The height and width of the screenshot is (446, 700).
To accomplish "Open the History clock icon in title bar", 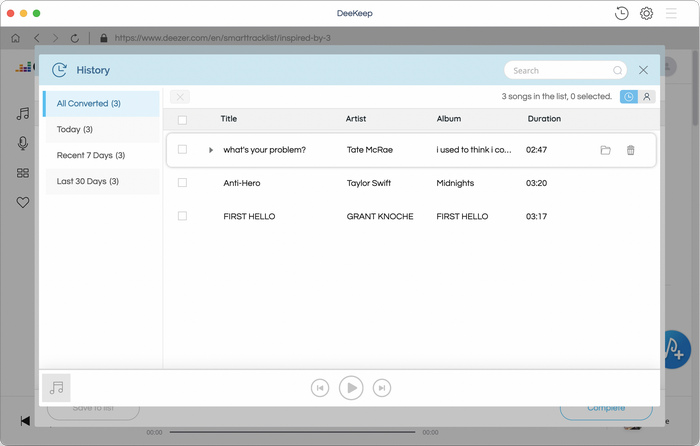I will point(621,13).
